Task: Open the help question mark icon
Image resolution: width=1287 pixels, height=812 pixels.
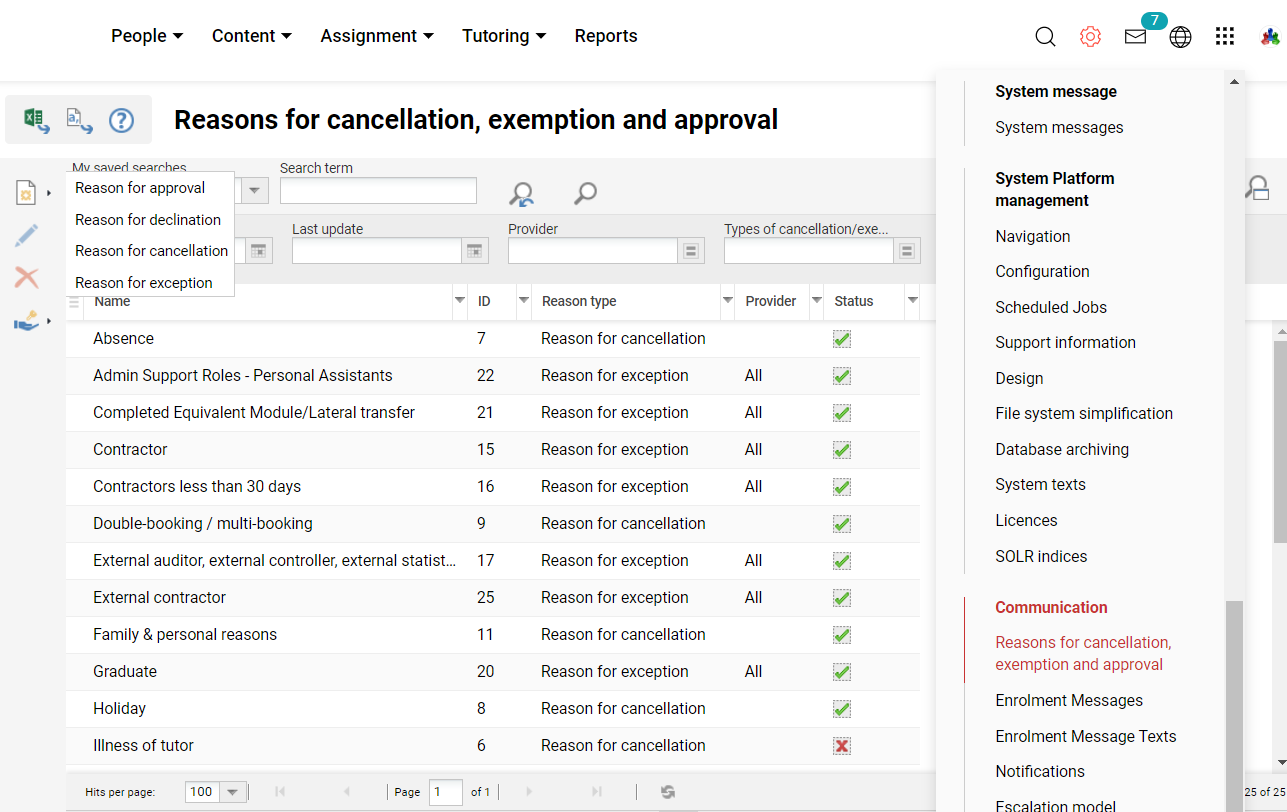Action: (x=121, y=120)
